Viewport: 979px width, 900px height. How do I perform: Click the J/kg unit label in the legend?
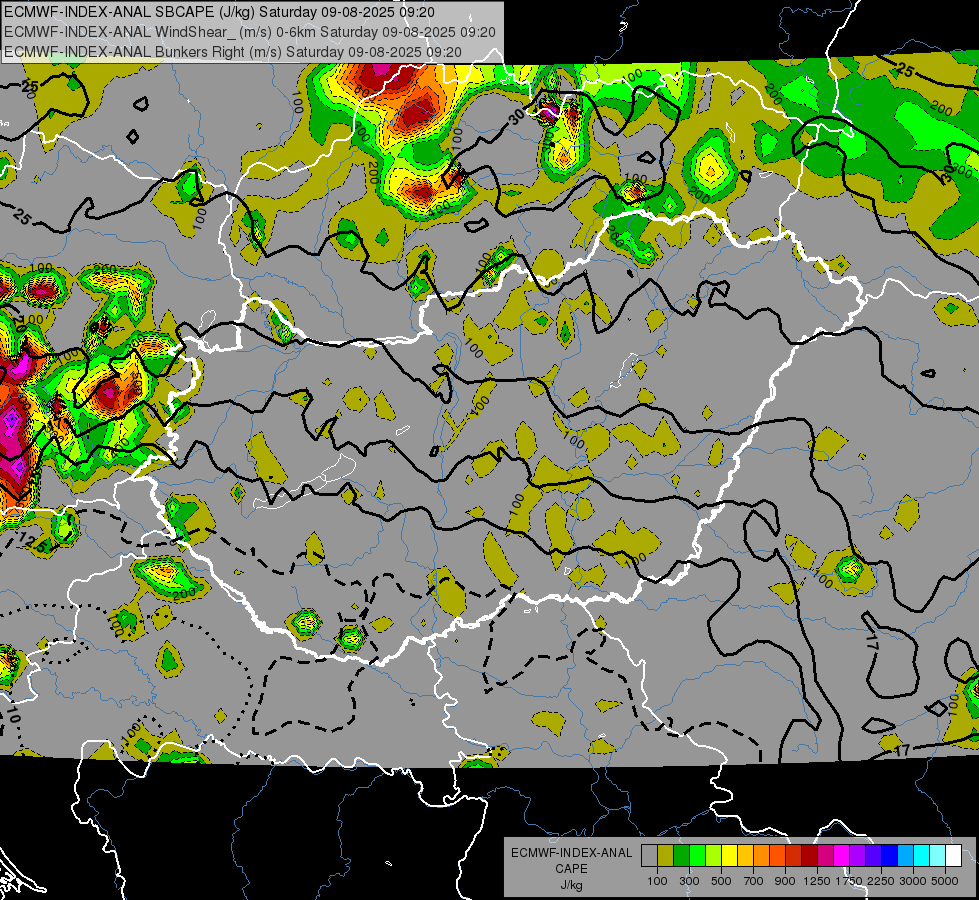pyautogui.click(x=571, y=885)
